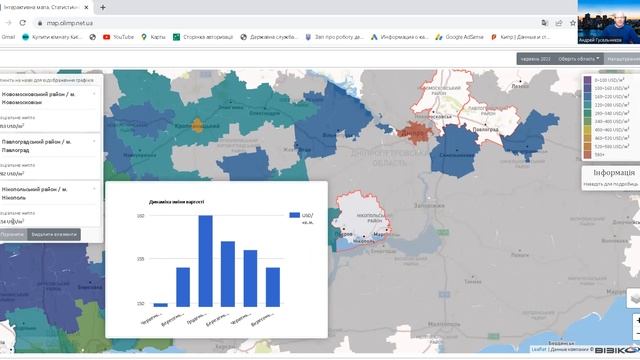Click the 580+ legend swatch
The image size is (640, 360).
587,155
